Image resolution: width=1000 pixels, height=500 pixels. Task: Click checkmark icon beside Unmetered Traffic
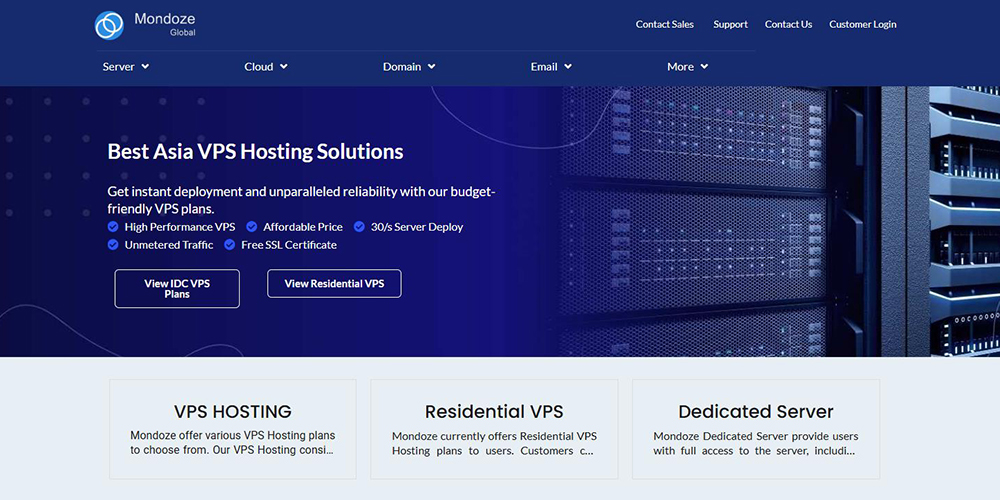113,244
